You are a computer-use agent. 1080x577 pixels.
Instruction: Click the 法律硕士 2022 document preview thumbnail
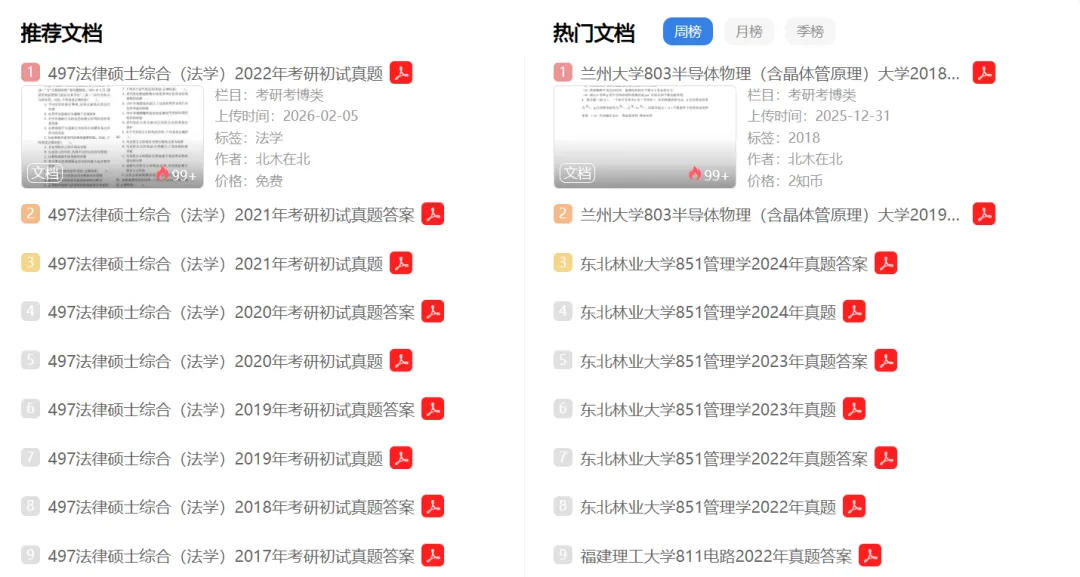point(112,136)
